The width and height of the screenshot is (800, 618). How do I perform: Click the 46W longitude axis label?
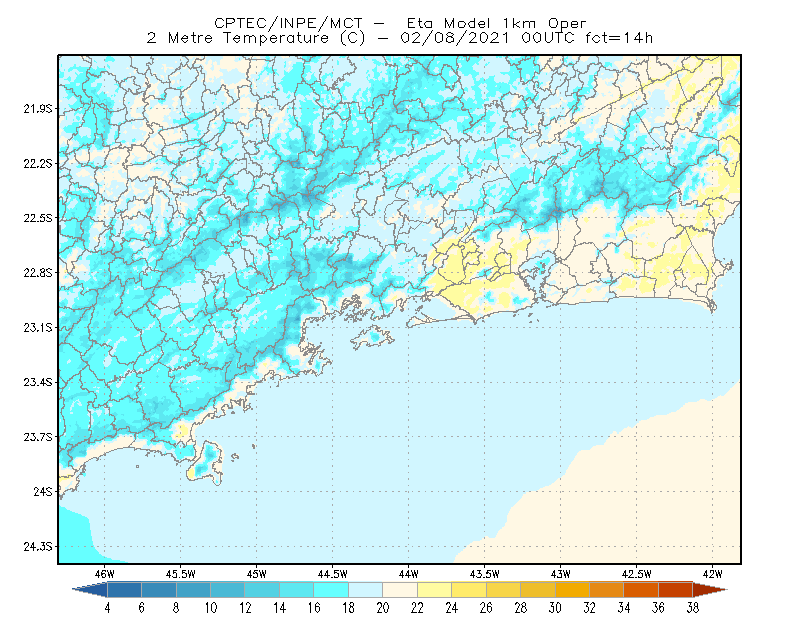pos(105,574)
